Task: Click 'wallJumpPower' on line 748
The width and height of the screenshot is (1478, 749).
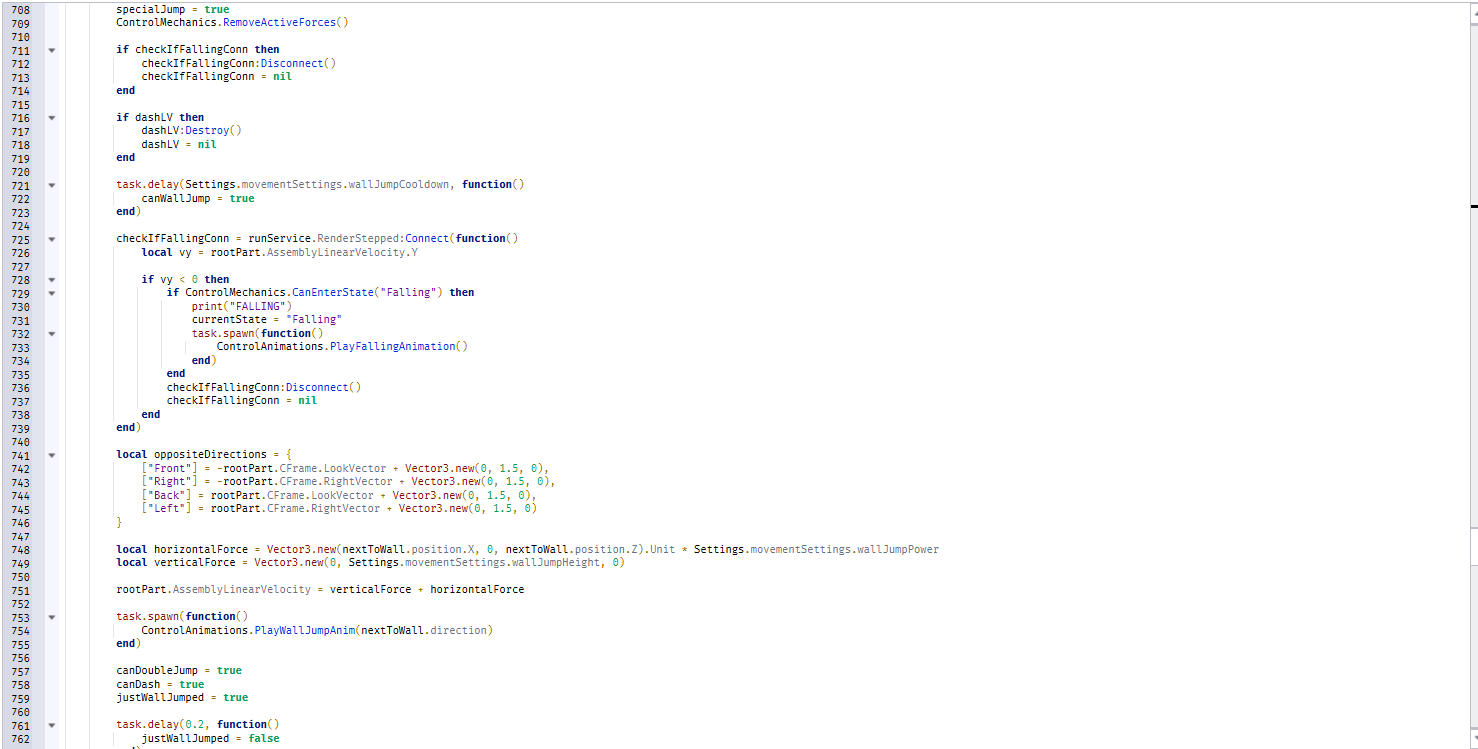Action: coord(898,549)
